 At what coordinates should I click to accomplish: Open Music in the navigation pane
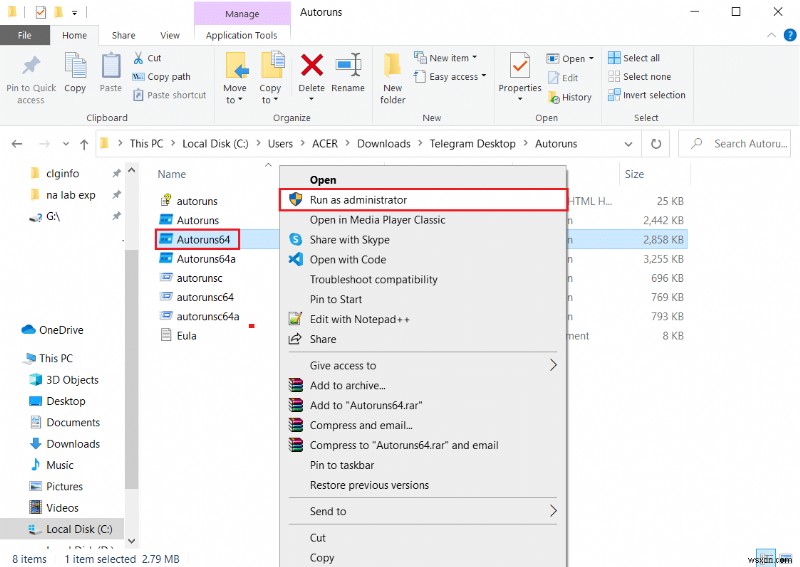click(60, 465)
